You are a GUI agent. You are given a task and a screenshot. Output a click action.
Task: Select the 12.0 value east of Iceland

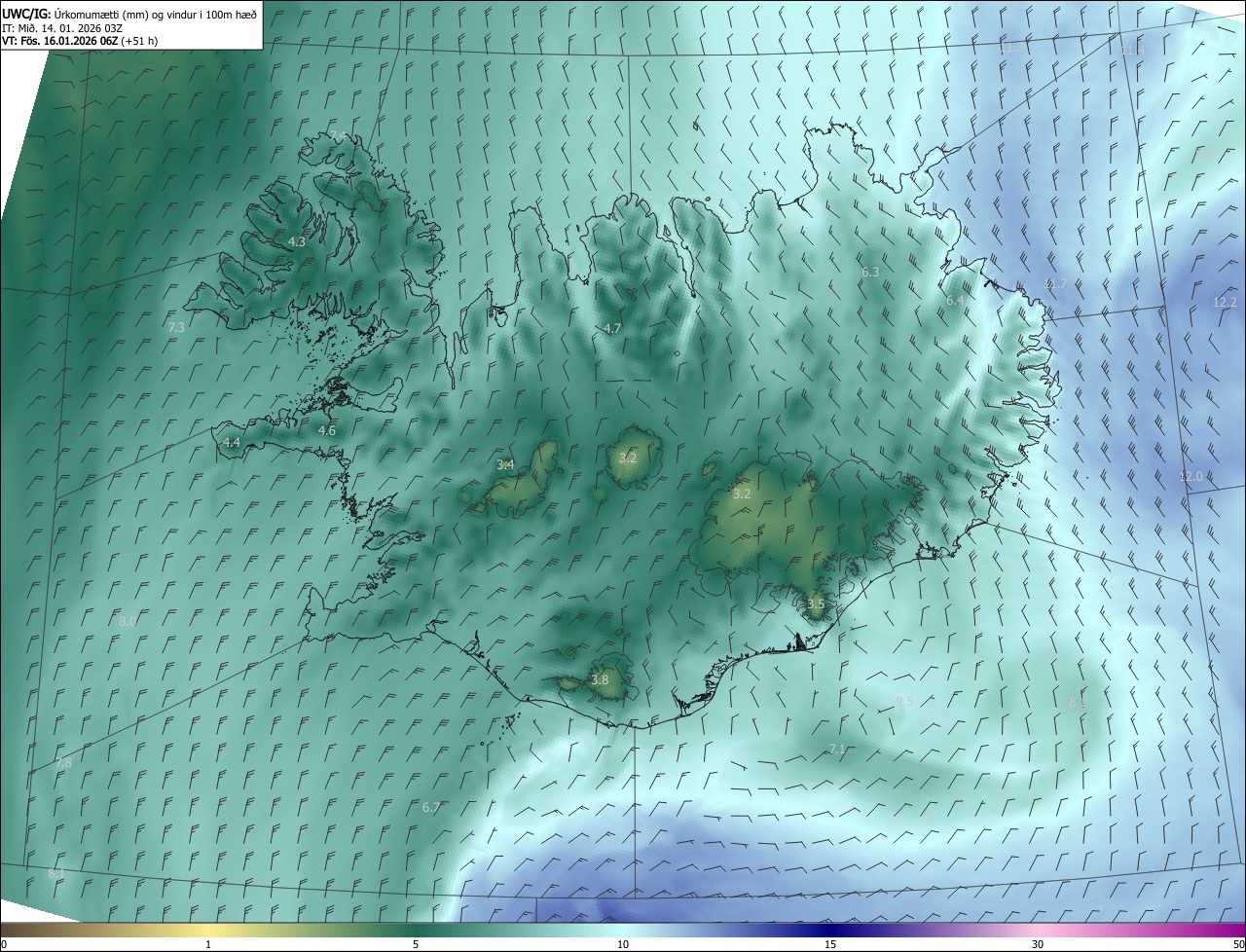click(x=1191, y=477)
